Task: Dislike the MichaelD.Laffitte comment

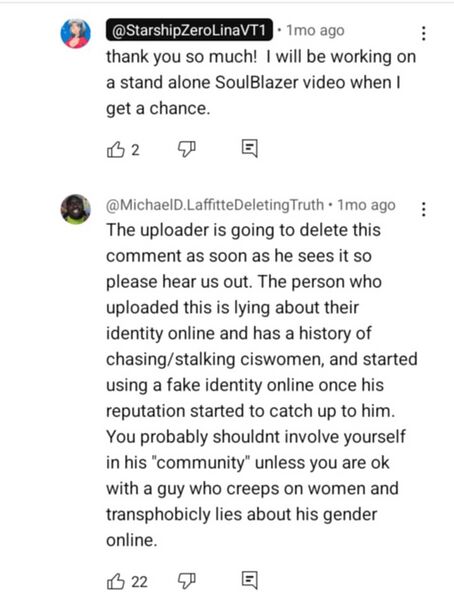Action: (x=186, y=581)
